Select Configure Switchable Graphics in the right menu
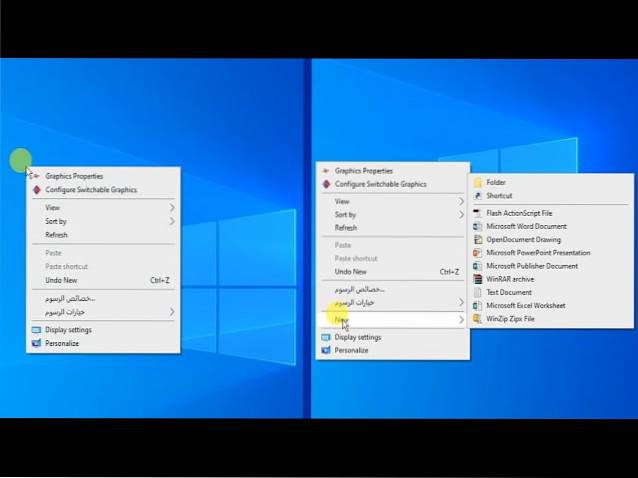 tap(380, 184)
